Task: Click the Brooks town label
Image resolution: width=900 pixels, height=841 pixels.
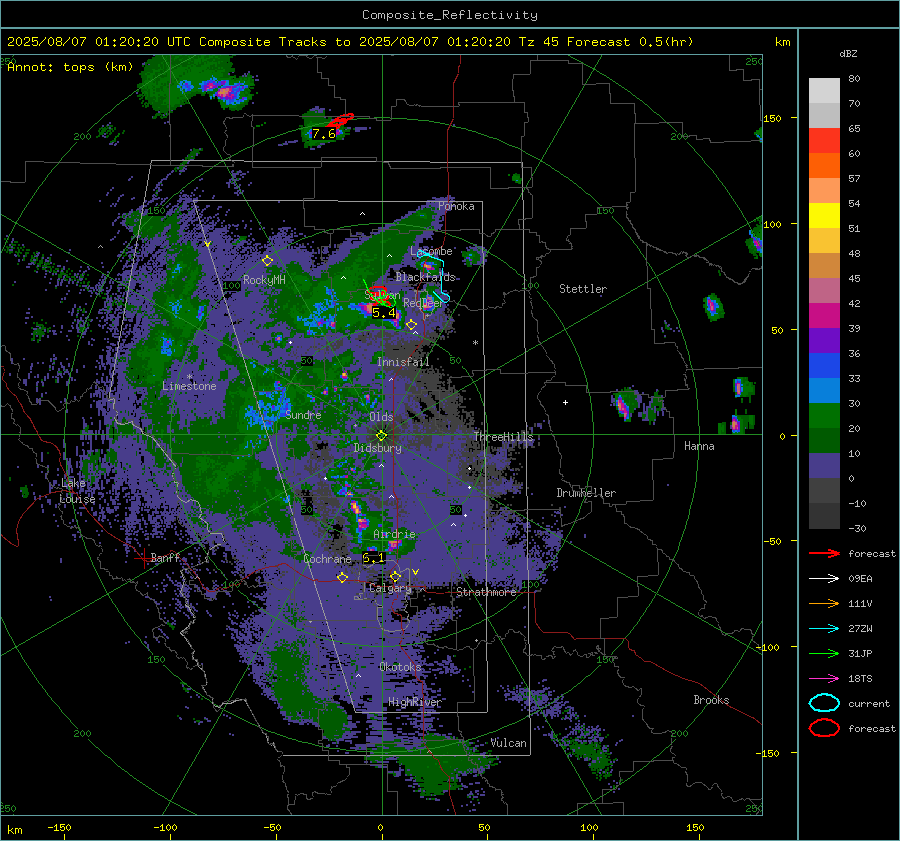Action: [x=711, y=700]
